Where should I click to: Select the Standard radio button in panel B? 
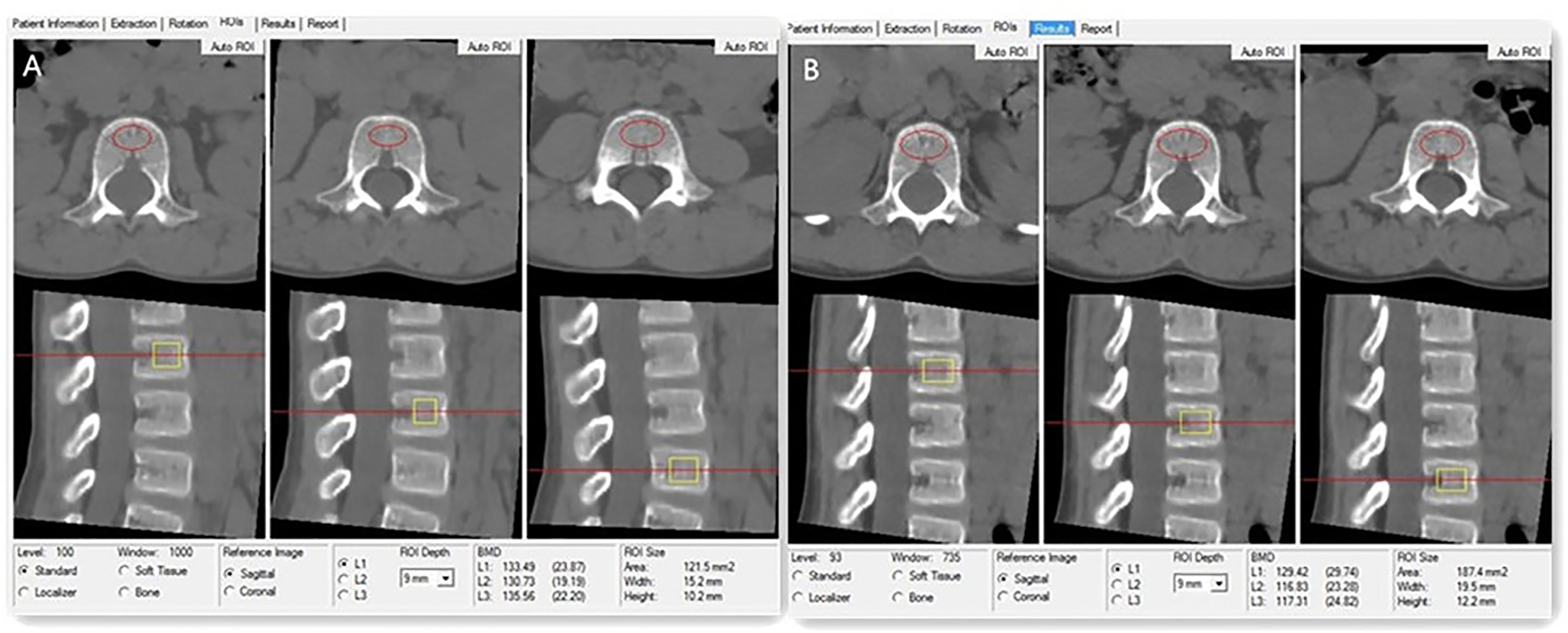(x=798, y=576)
